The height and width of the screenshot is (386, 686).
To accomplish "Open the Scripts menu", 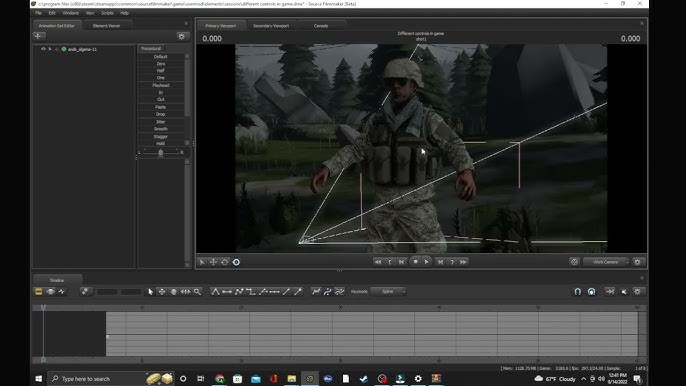I will 107,13.
